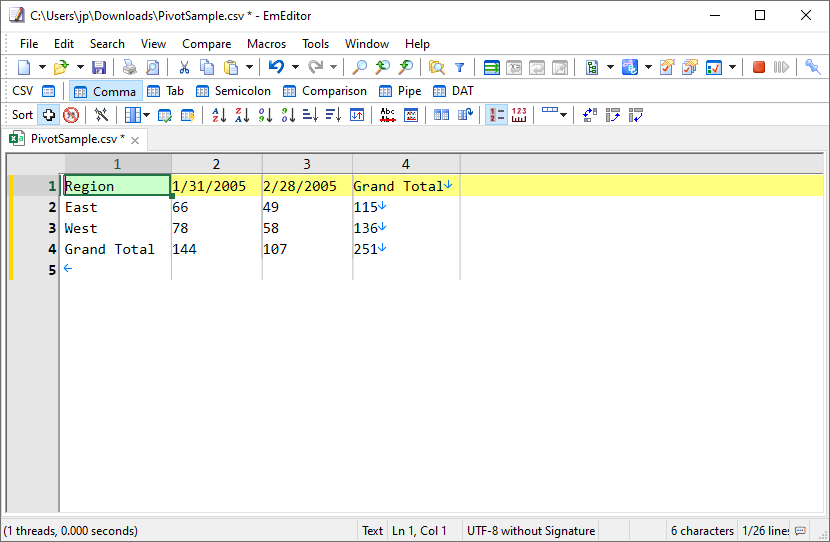
Task: Expand the Open file dropdown arrow
Action: [x=80, y=67]
